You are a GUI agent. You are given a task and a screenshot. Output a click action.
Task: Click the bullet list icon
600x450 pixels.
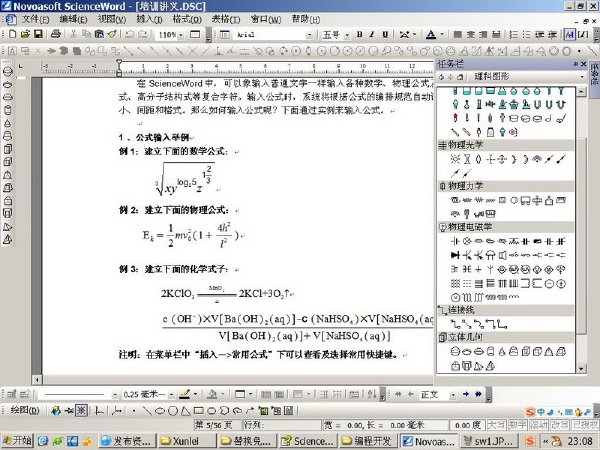[527, 34]
